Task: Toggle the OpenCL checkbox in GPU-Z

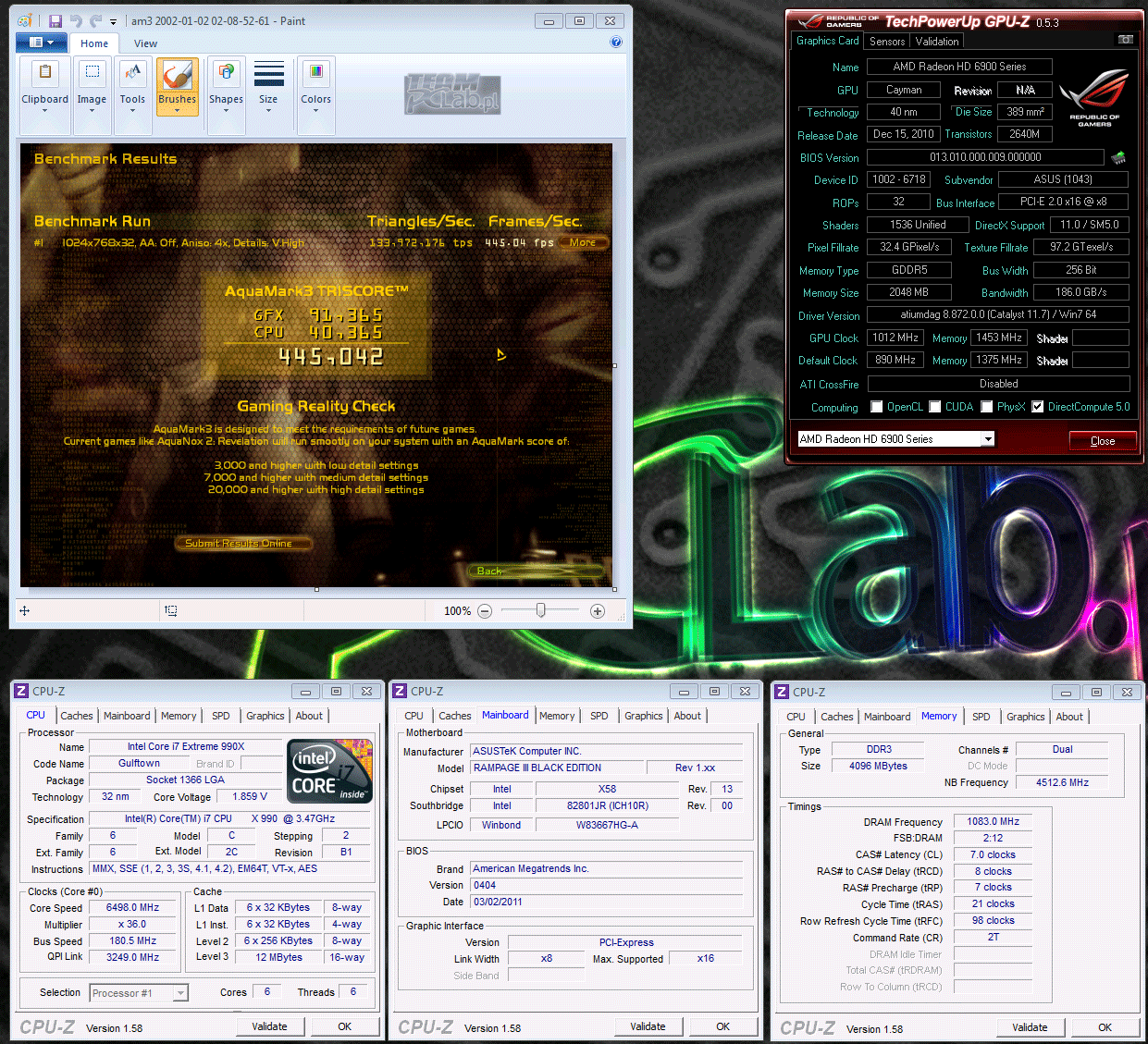Action: (877, 407)
